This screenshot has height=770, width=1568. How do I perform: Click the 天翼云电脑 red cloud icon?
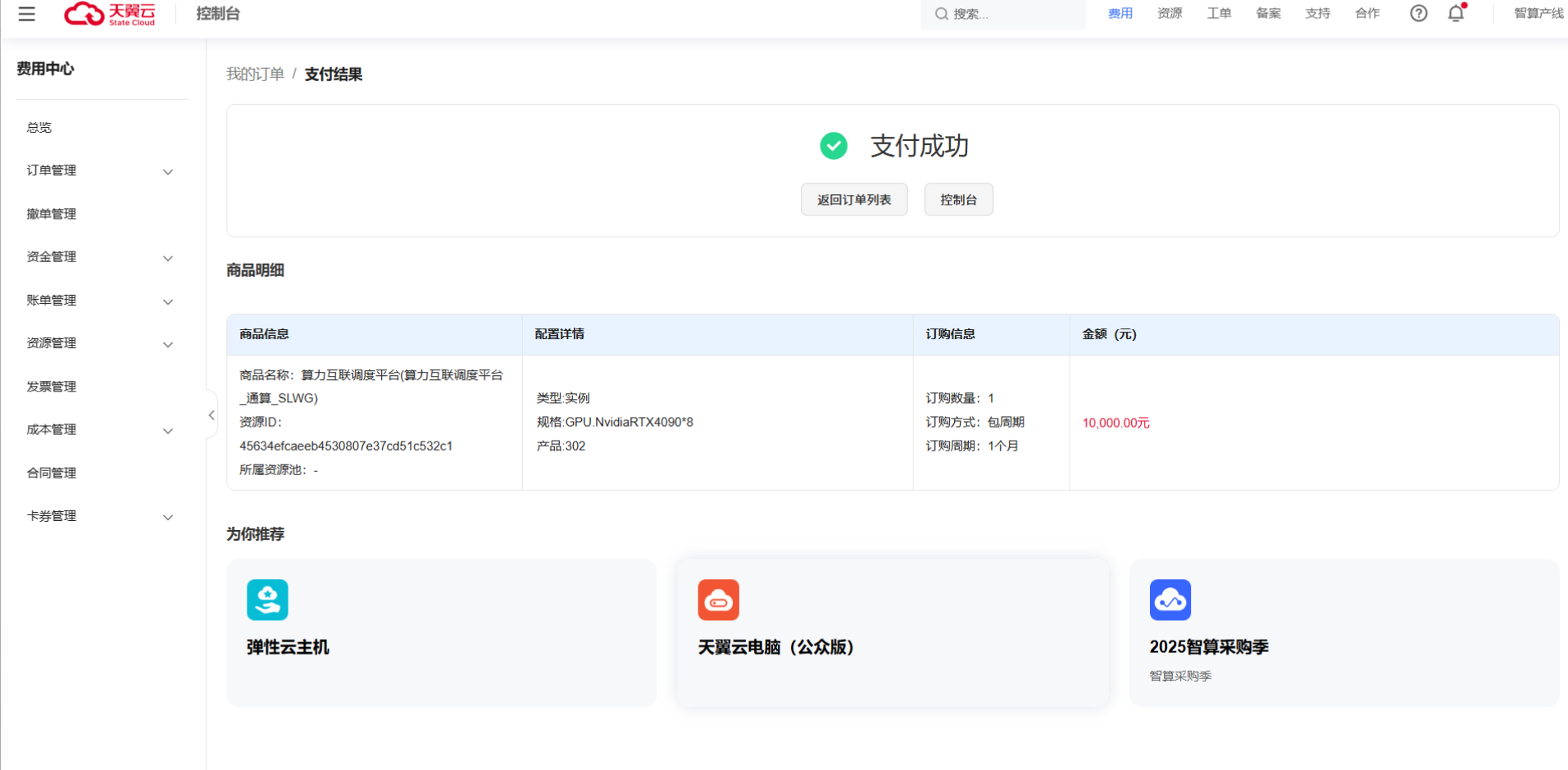[x=718, y=600]
